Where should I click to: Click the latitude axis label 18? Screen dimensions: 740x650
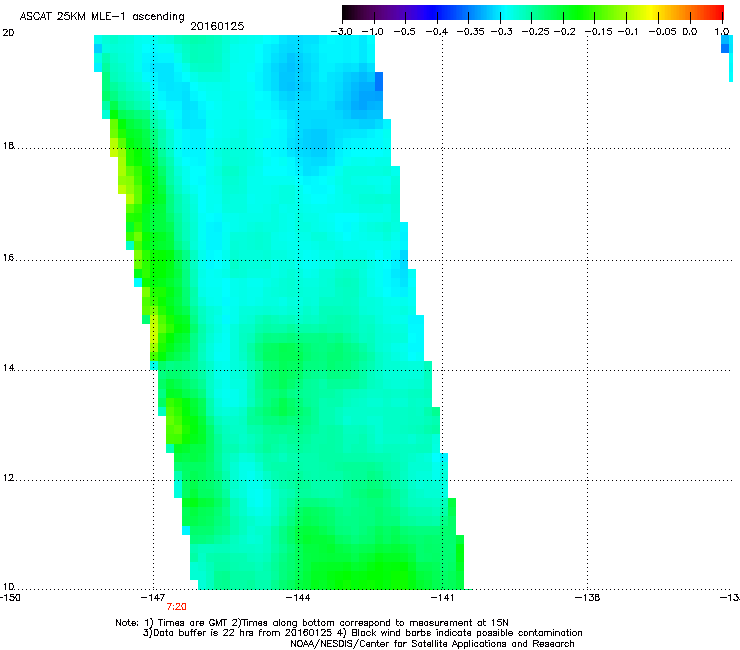click(8, 145)
